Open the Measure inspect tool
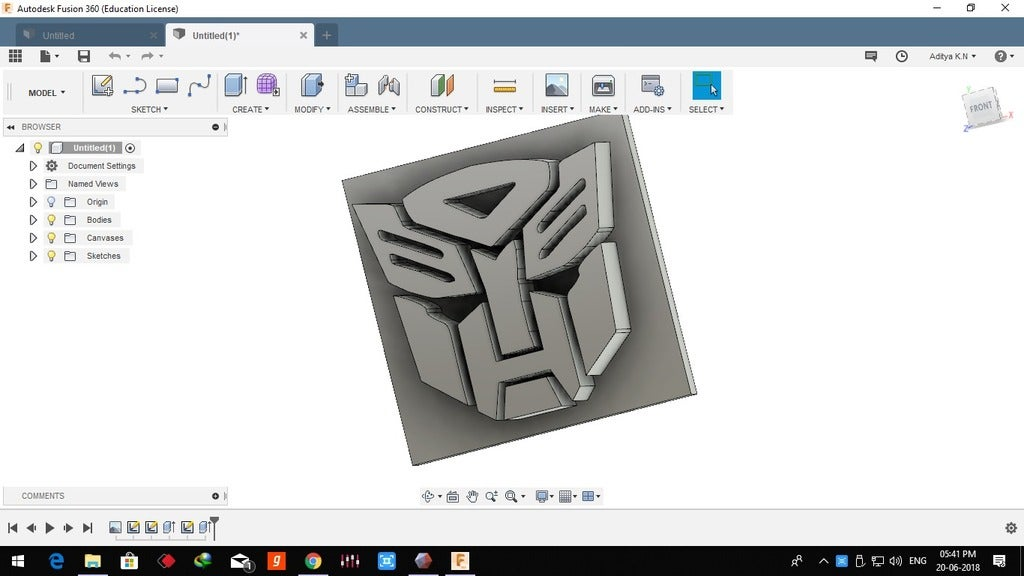1024x576 pixels. (504, 86)
